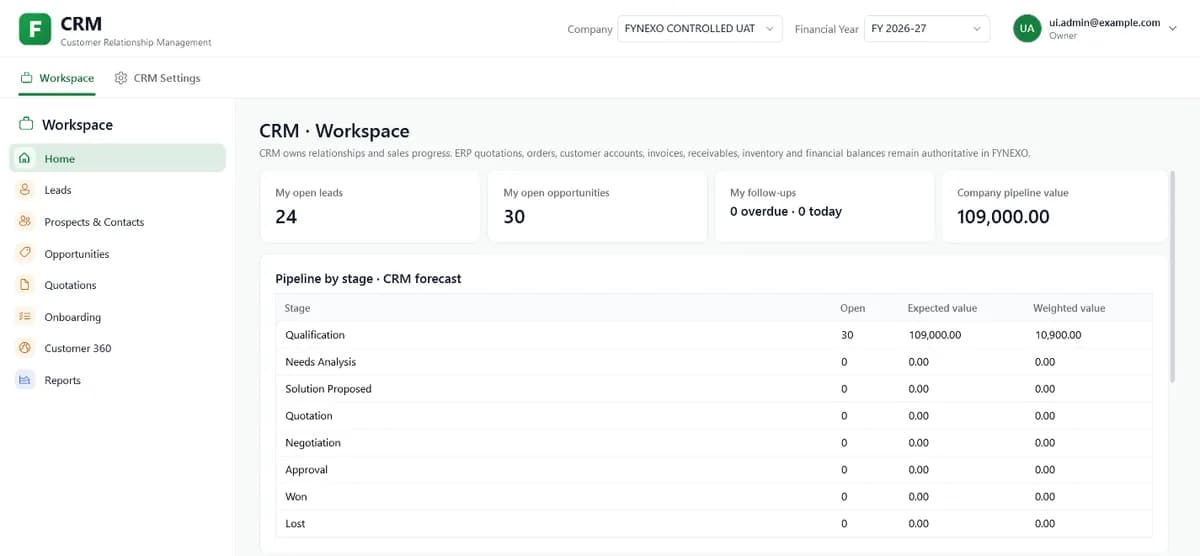Viewport: 1200px width, 556px height.
Task: Click the 0 overdue · 0 today text
Action: [786, 212]
